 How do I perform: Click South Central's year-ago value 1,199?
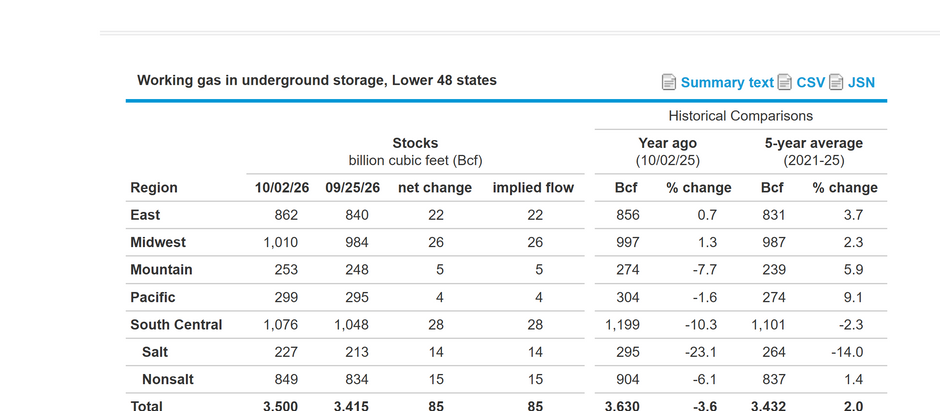622,325
